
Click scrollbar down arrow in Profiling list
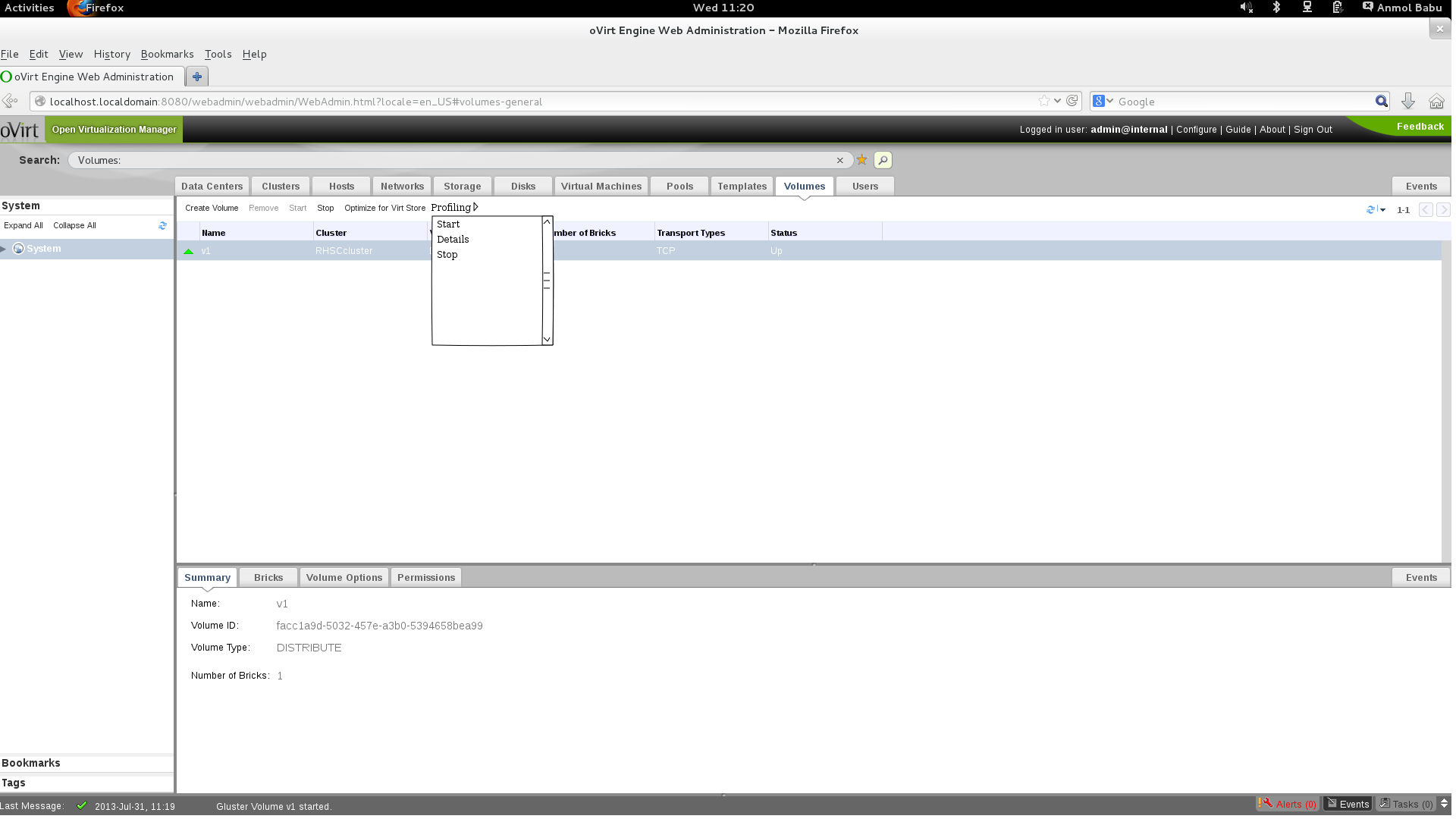pos(547,340)
